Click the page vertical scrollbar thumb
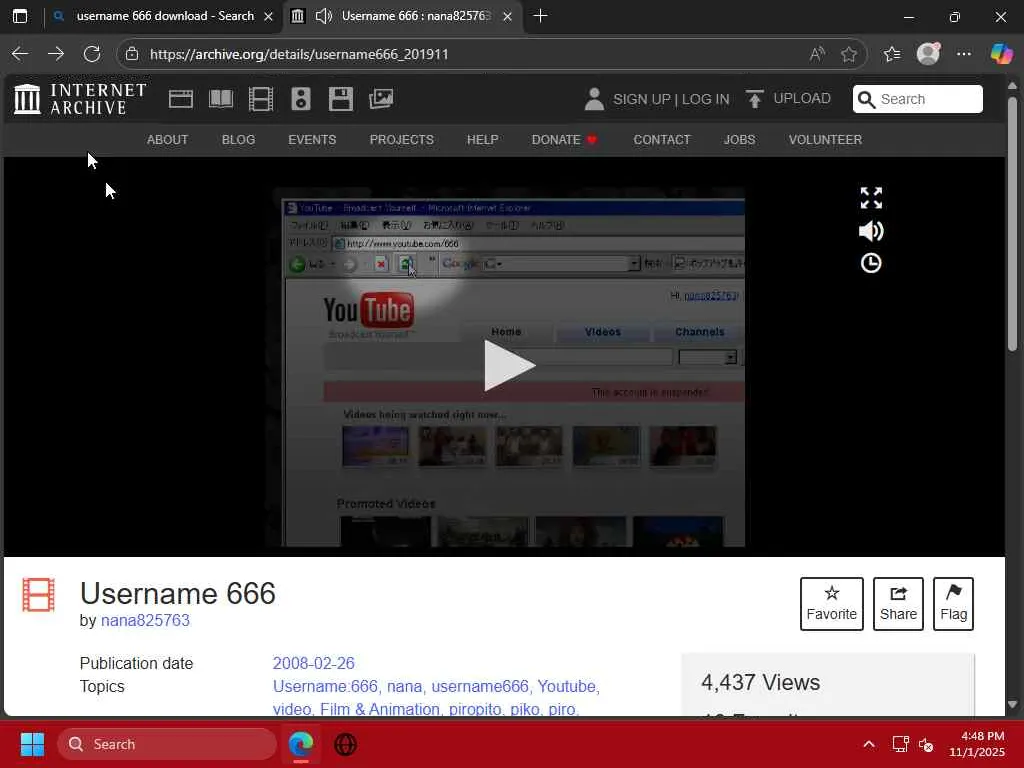Screen dimensions: 1024x768 point(1012,224)
